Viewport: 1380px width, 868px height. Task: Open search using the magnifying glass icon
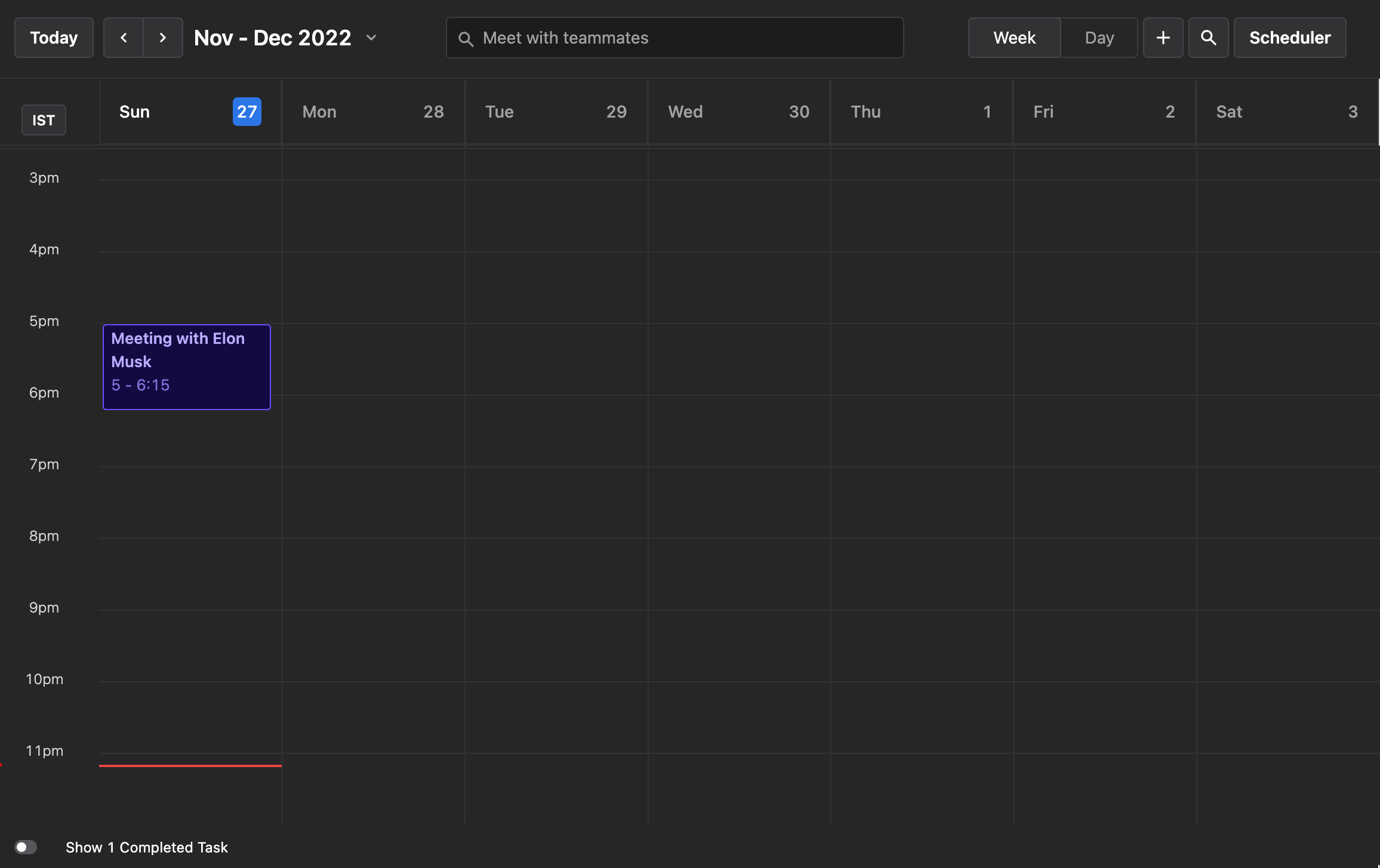pyautogui.click(x=1208, y=37)
